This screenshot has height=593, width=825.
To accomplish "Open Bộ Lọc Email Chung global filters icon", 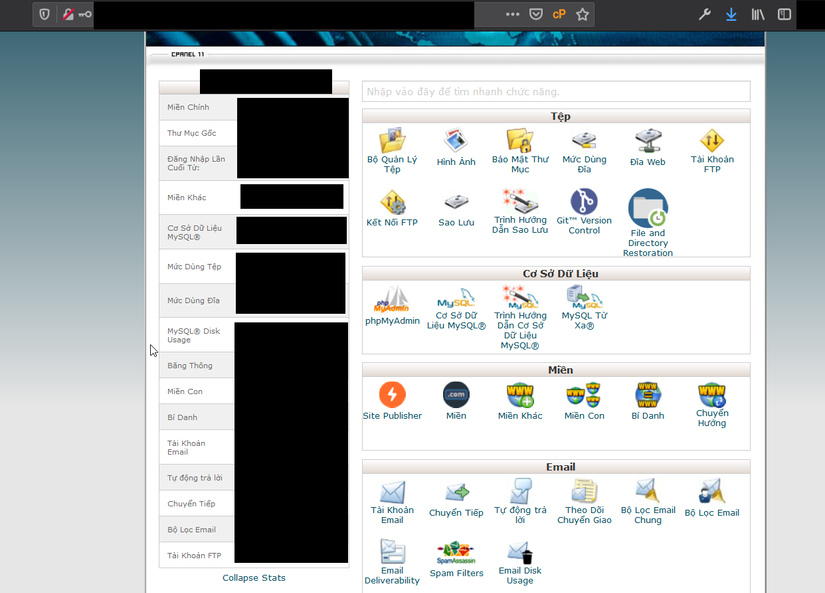I will [648, 491].
